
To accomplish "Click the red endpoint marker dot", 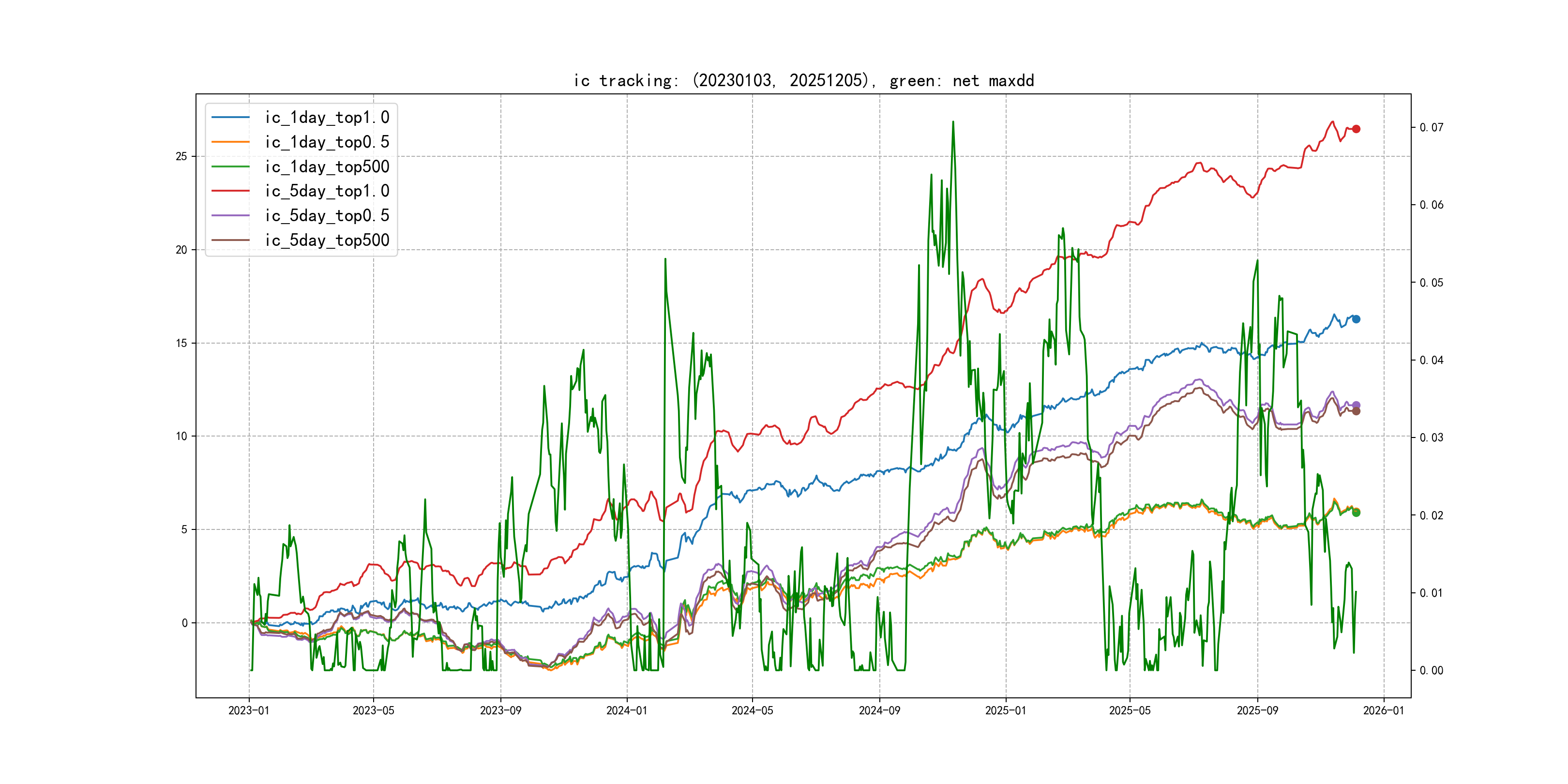I will point(1356,129).
